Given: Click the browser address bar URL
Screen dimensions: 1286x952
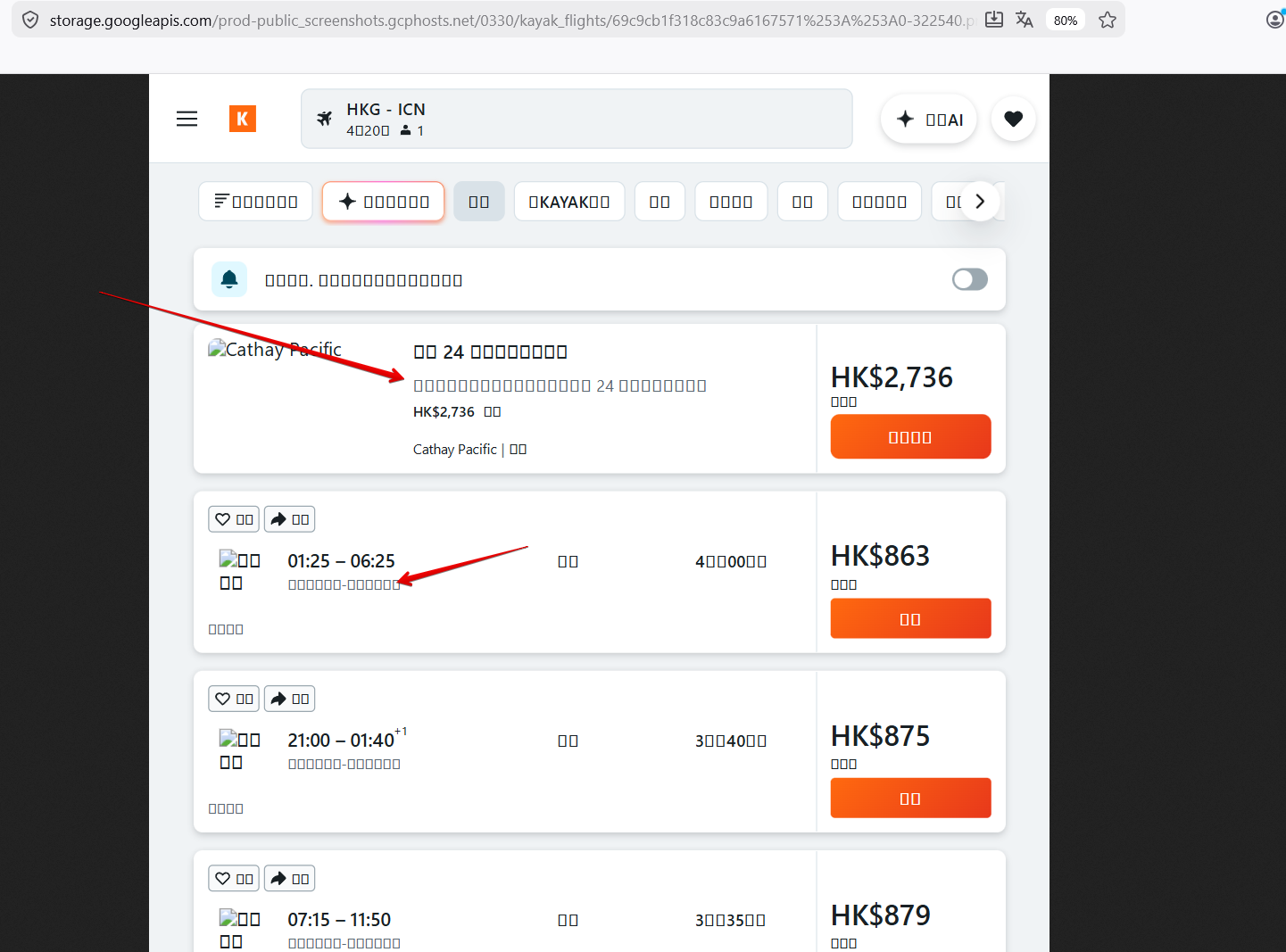Looking at the screenshot, I should click(x=511, y=20).
